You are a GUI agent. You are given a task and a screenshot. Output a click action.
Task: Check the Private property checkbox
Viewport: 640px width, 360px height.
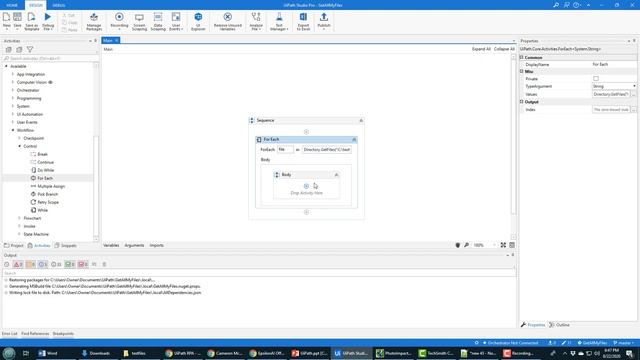[596, 78]
